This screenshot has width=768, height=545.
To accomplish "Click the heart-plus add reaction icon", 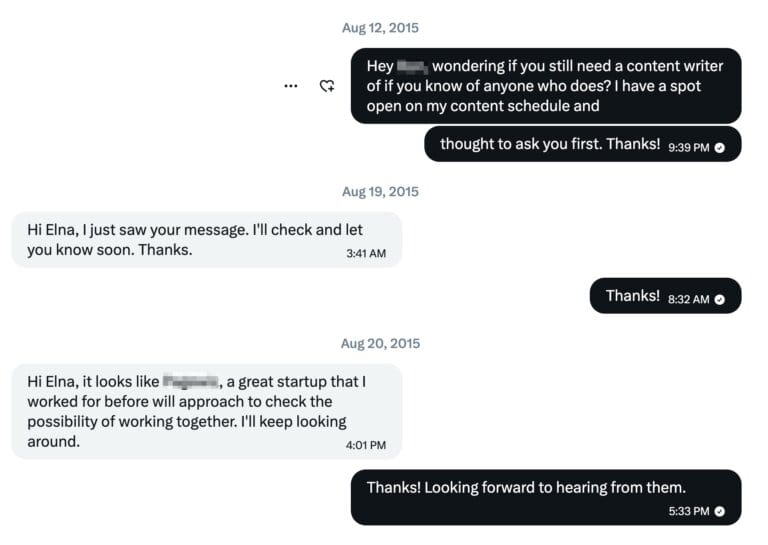I will tap(326, 86).
